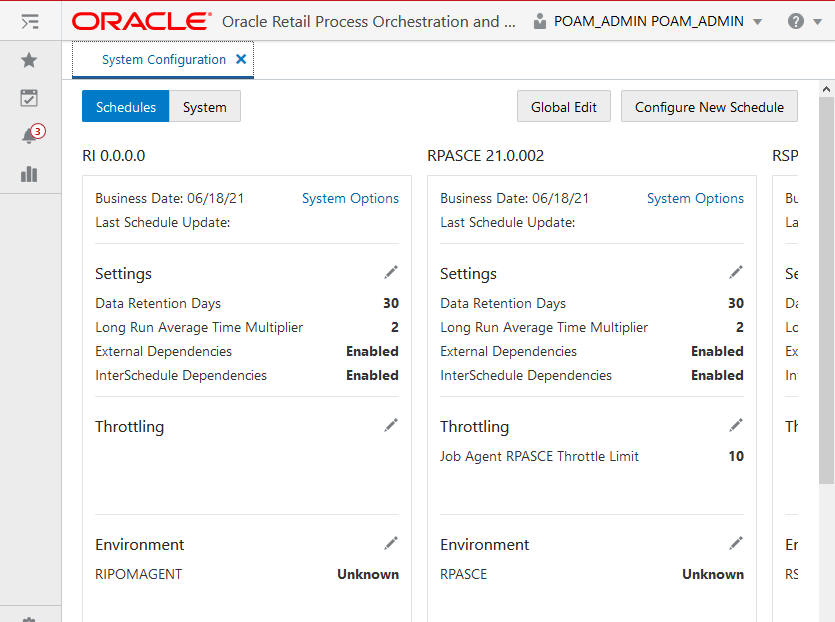
Task: Open the Reports bar chart icon
Action: point(29,174)
